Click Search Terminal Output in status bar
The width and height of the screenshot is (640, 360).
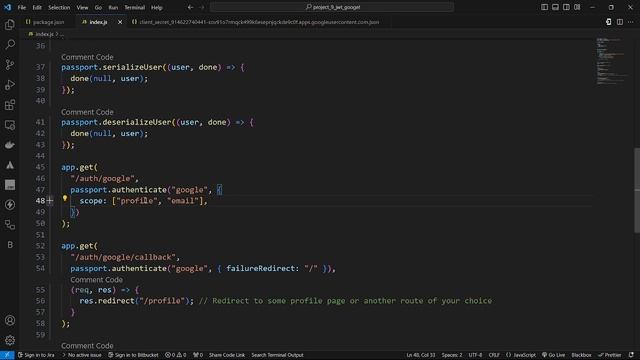point(277,355)
